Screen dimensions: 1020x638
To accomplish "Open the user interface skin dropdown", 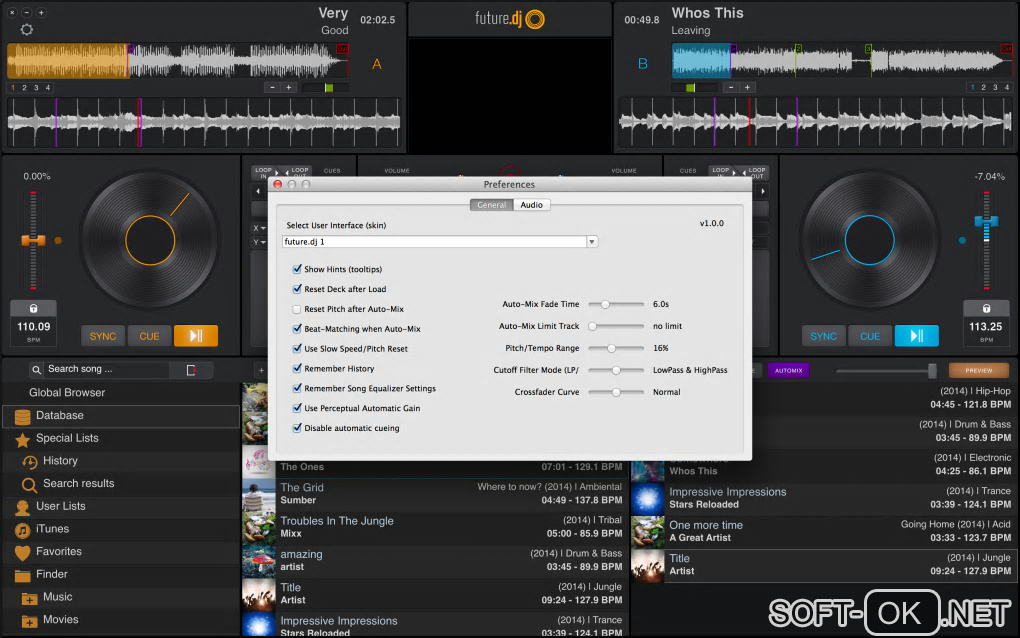I will pos(592,242).
